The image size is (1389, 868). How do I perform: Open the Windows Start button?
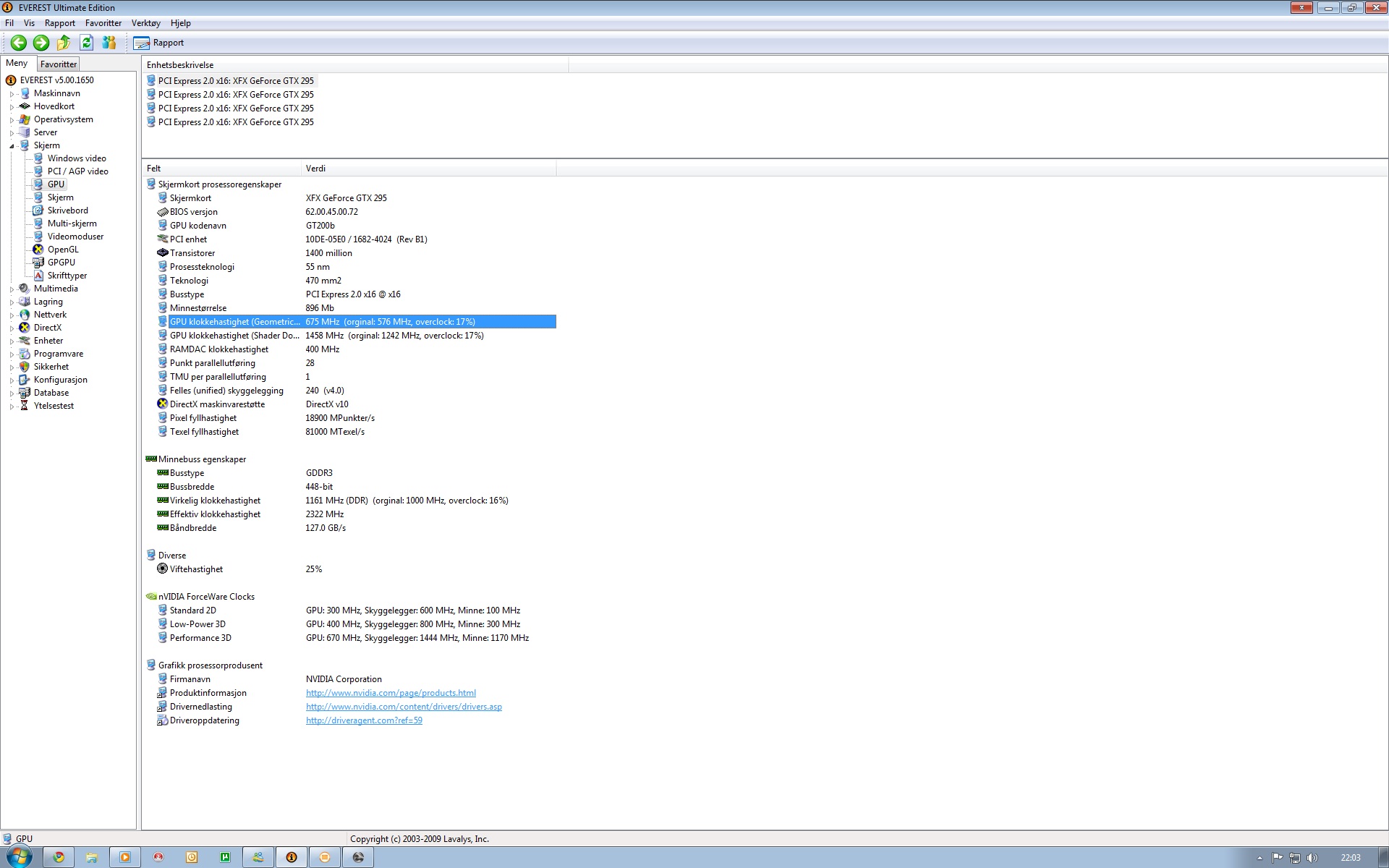[20, 857]
